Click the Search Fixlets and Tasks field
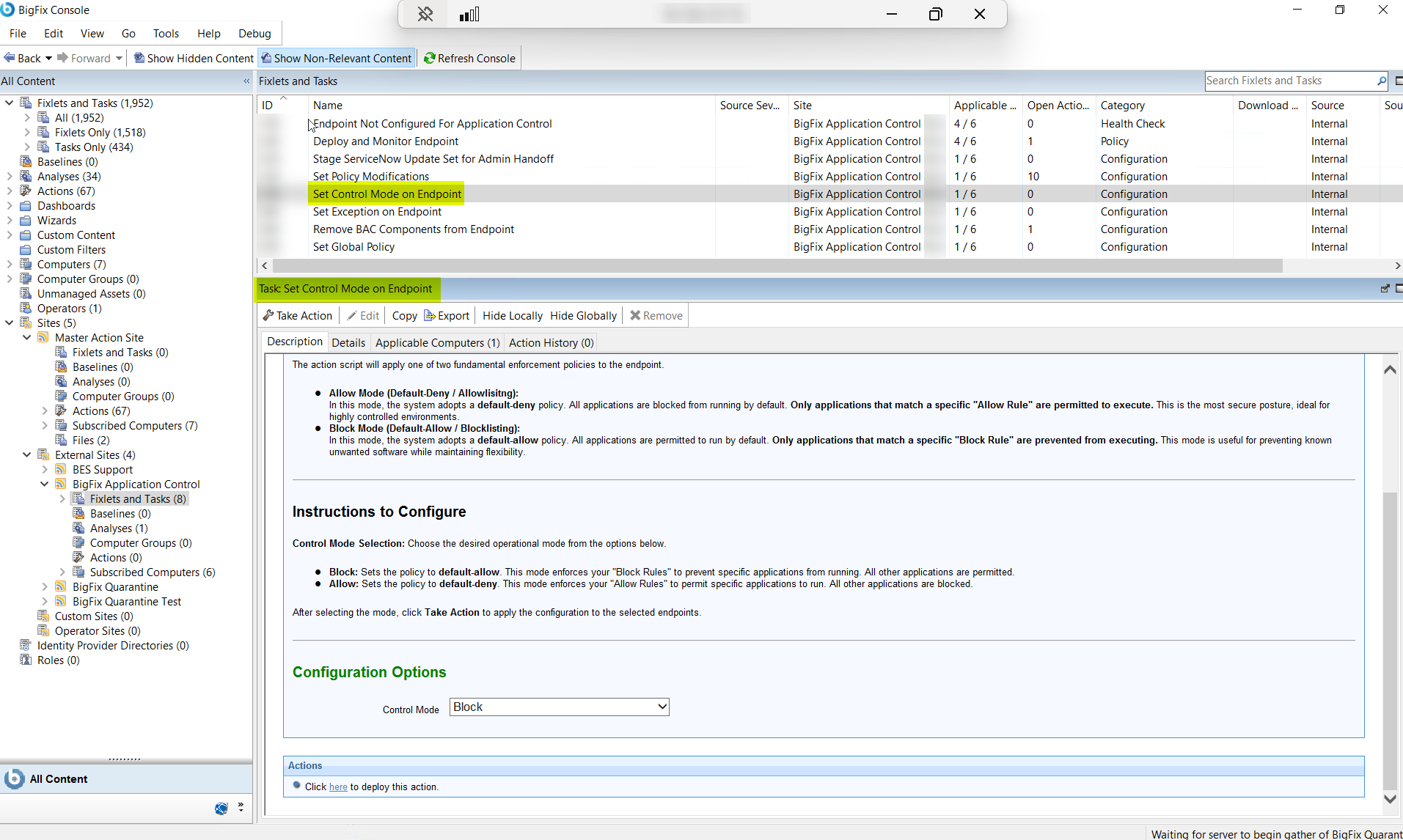Image resolution: width=1403 pixels, height=840 pixels. tap(1291, 81)
